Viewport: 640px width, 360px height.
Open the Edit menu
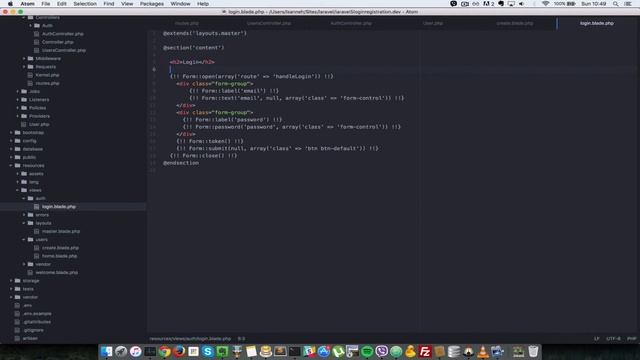[x=62, y=4]
